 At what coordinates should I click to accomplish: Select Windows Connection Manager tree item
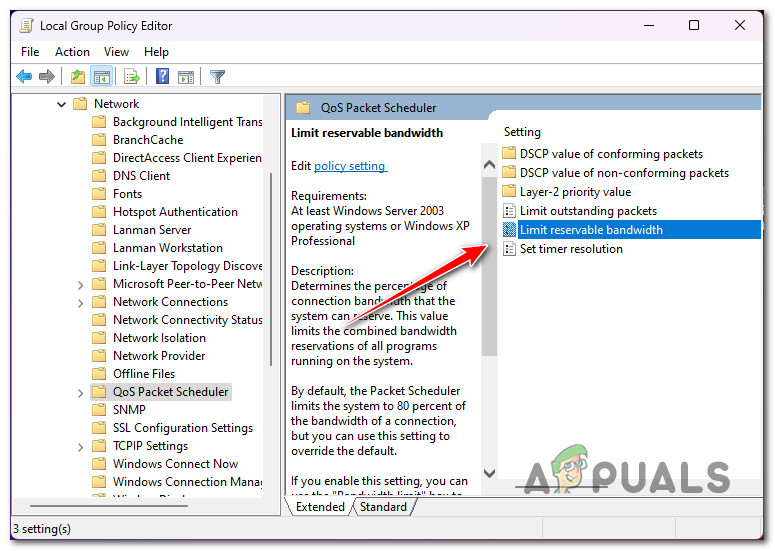pyautogui.click(x=187, y=481)
